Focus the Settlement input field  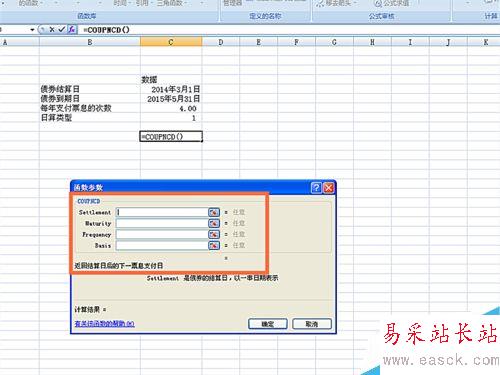coord(162,212)
